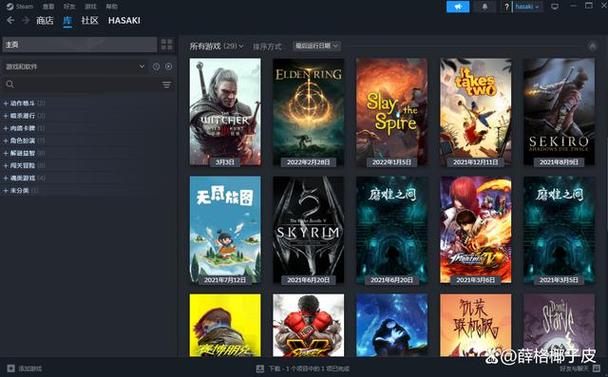Open the 饥荒联机版 game cover
Viewport: 608px width, 377px height.
[x=476, y=325]
